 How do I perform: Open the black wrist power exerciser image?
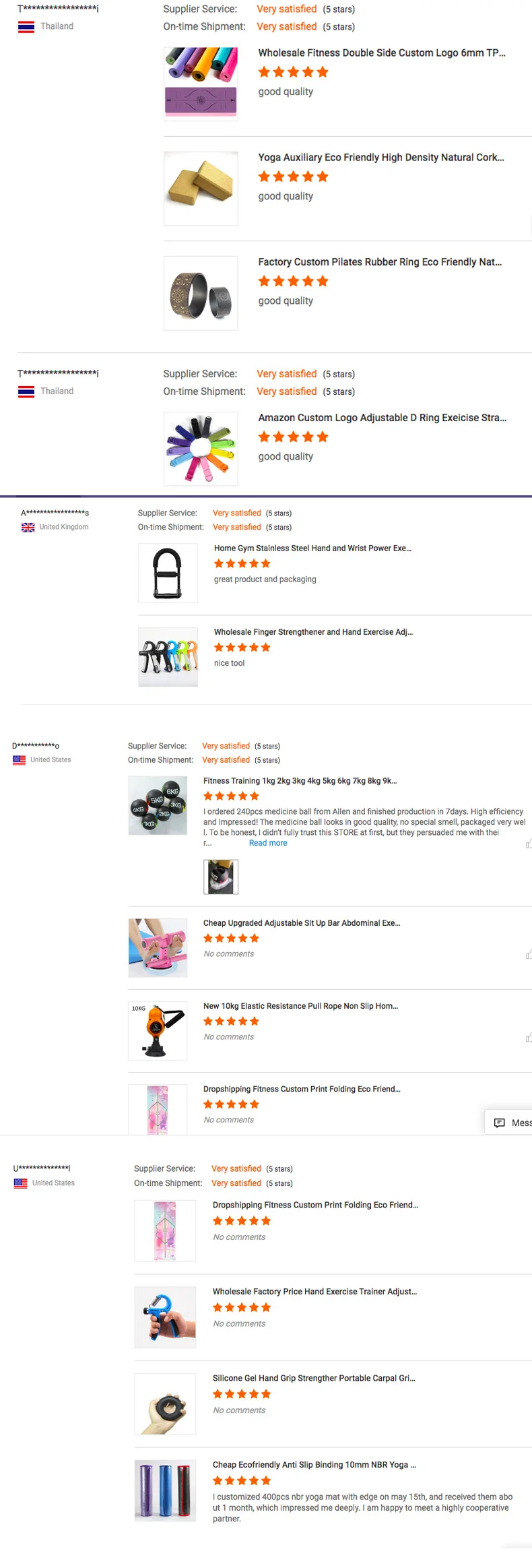pos(168,573)
